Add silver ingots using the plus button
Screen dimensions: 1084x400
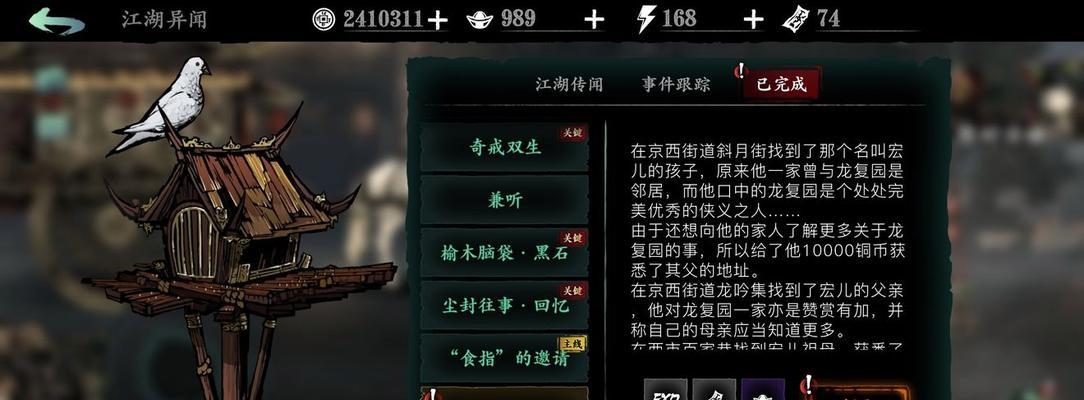[594, 20]
